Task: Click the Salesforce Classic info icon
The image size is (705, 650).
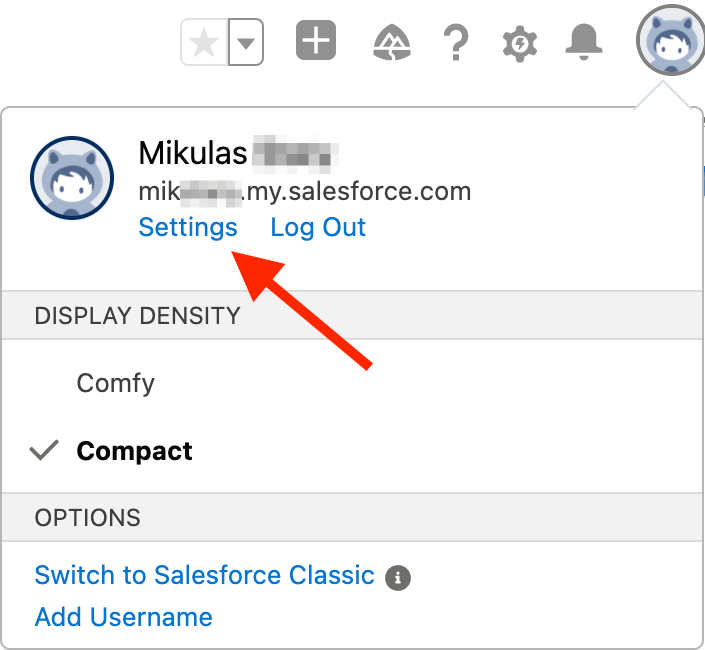Action: pyautogui.click(x=398, y=577)
